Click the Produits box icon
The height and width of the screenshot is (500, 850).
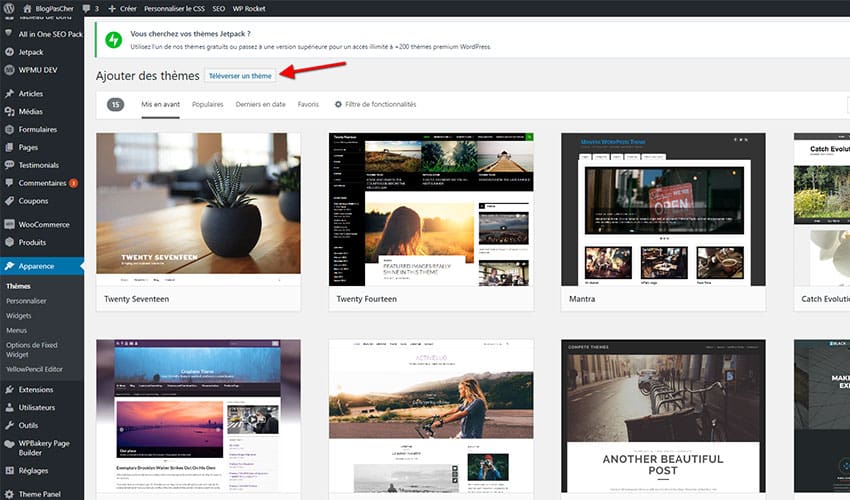9,242
